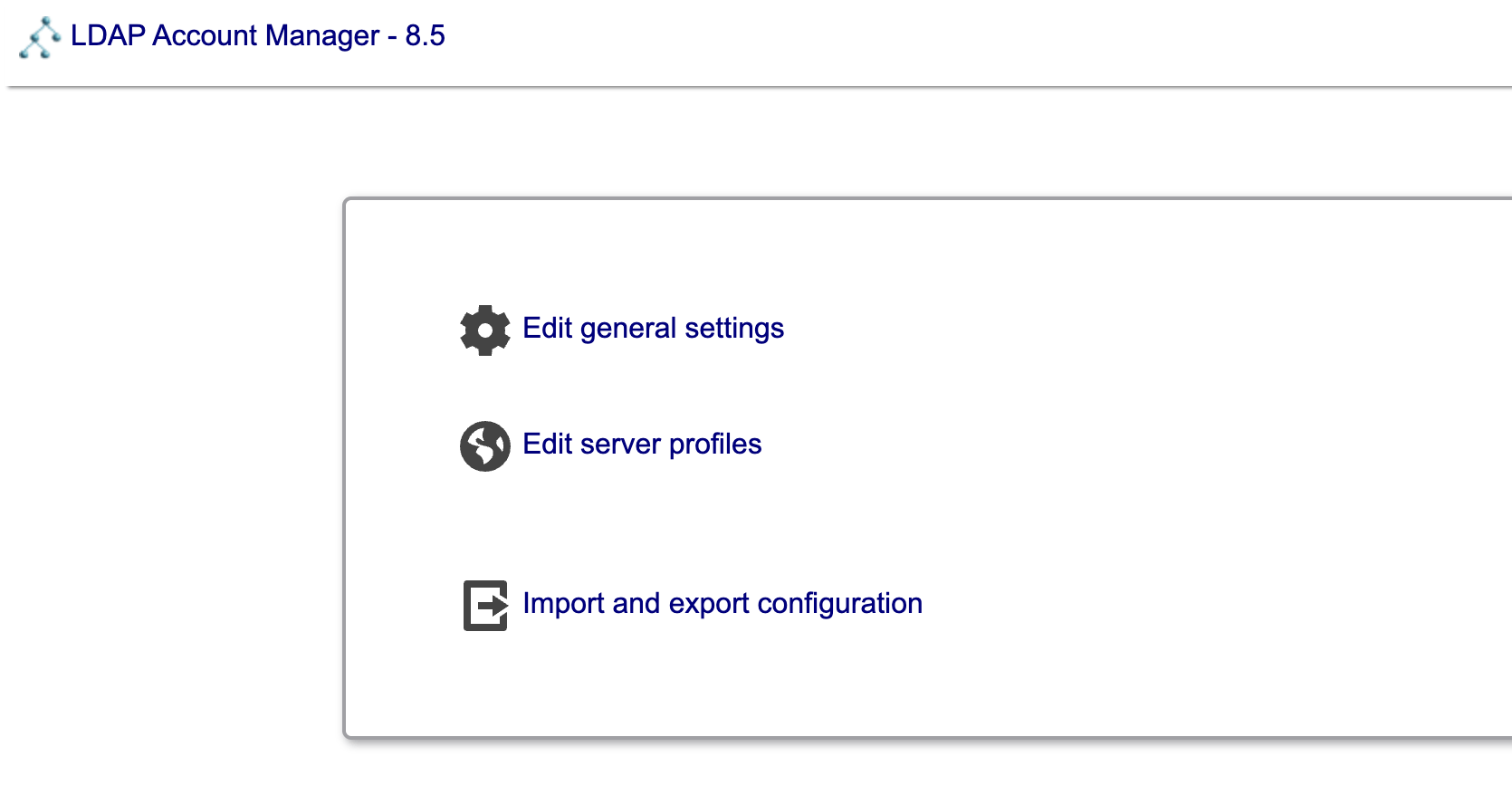1512x804 pixels.
Task: Click "Edit" in the server profiles link
Action: 547,444
